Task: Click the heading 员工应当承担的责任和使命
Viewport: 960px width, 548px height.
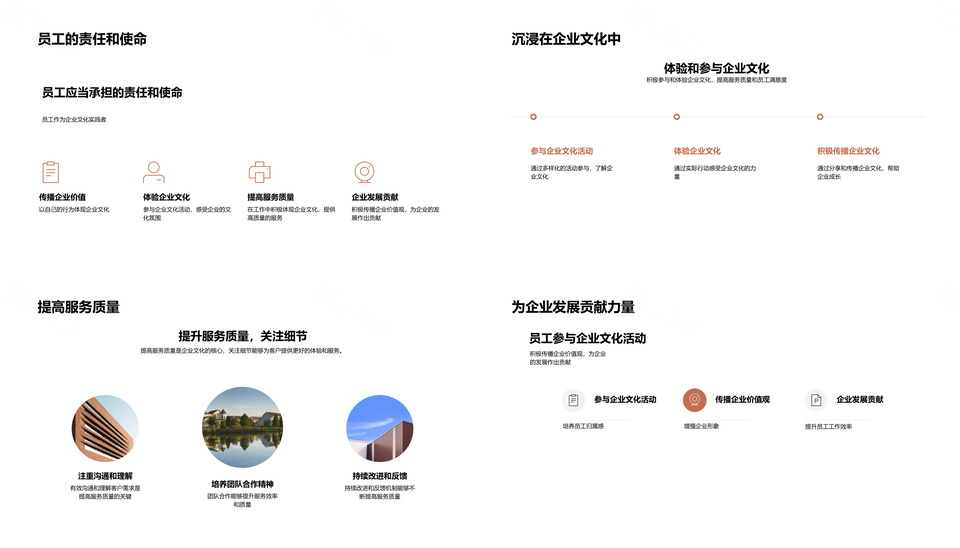Action: (x=112, y=92)
